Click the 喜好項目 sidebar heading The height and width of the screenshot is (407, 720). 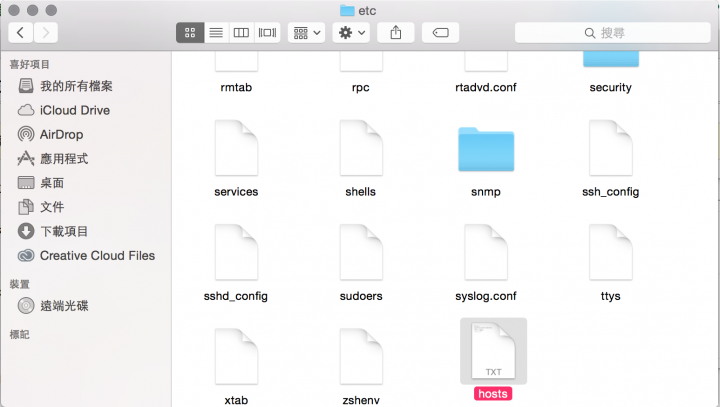click(29, 64)
